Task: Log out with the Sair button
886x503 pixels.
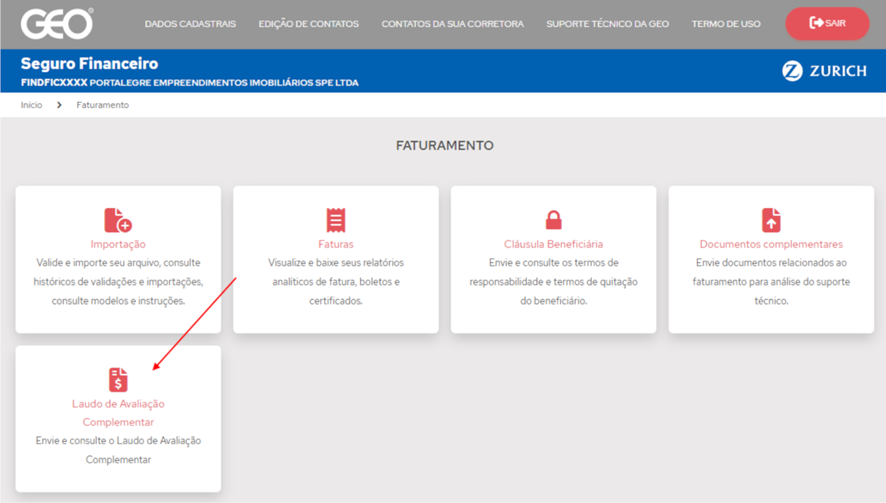Action: [827, 23]
